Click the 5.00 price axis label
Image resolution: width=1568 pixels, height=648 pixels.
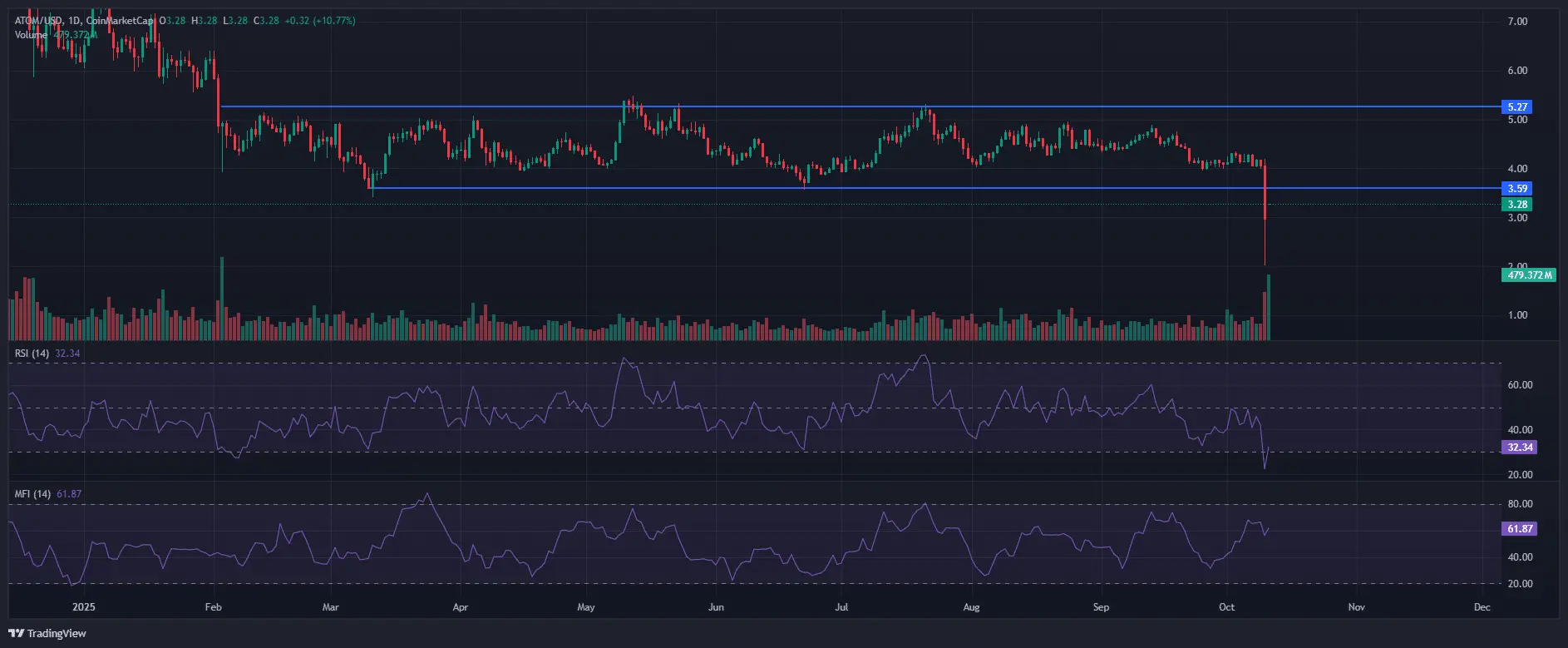tap(1518, 120)
